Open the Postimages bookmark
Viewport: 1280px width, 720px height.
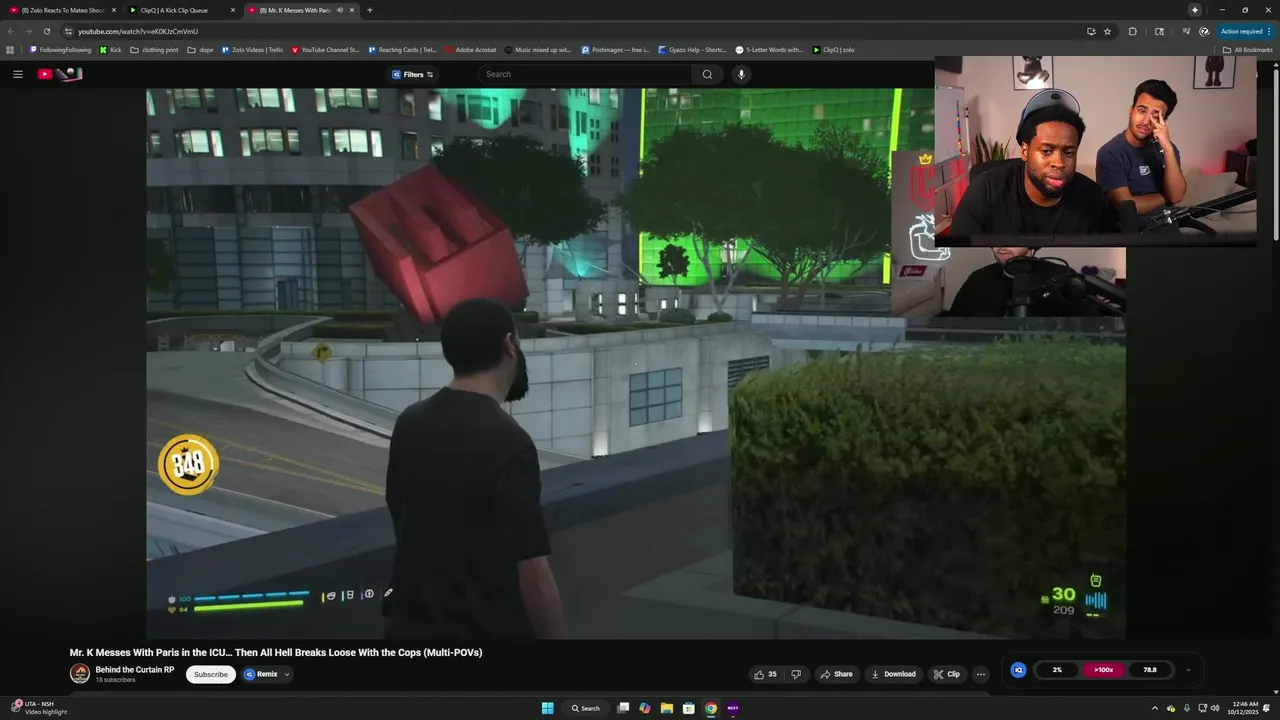pyautogui.click(x=614, y=49)
